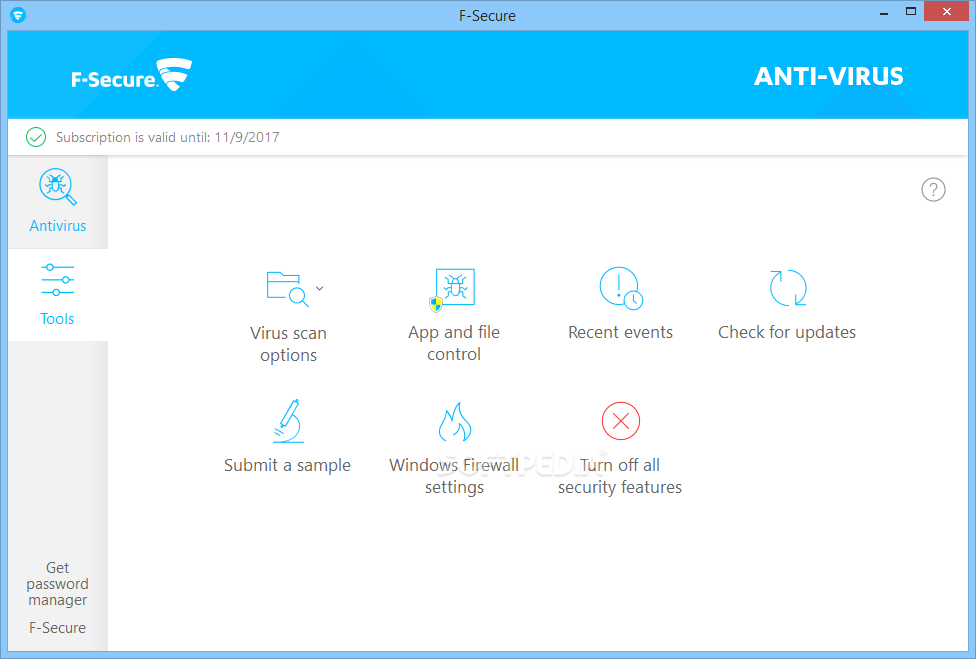The image size is (976, 659).
Task: Click the F-Secure title bar app icon
Action: tap(18, 15)
